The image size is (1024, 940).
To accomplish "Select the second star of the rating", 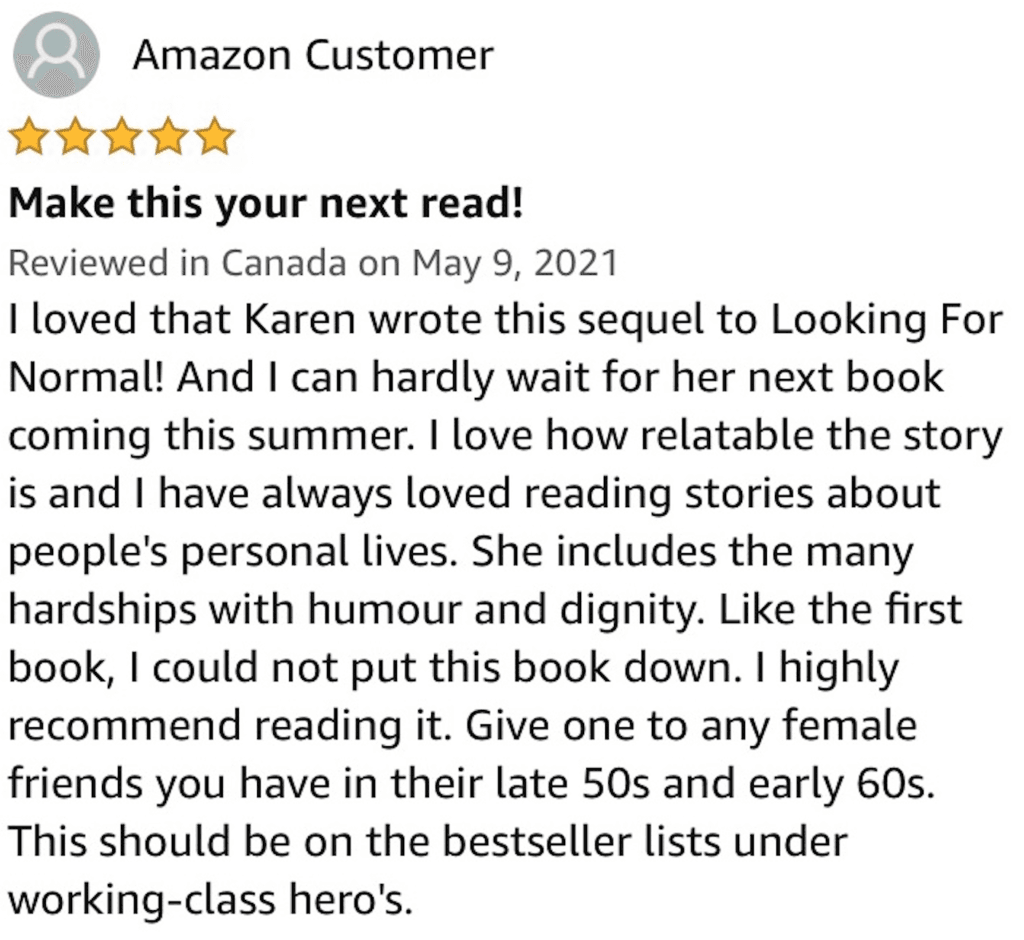I will (x=75, y=137).
